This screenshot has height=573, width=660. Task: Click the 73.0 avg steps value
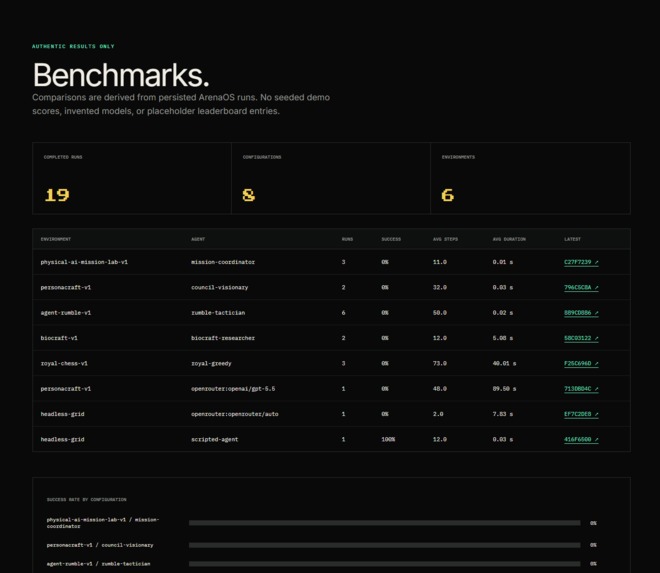click(x=439, y=363)
